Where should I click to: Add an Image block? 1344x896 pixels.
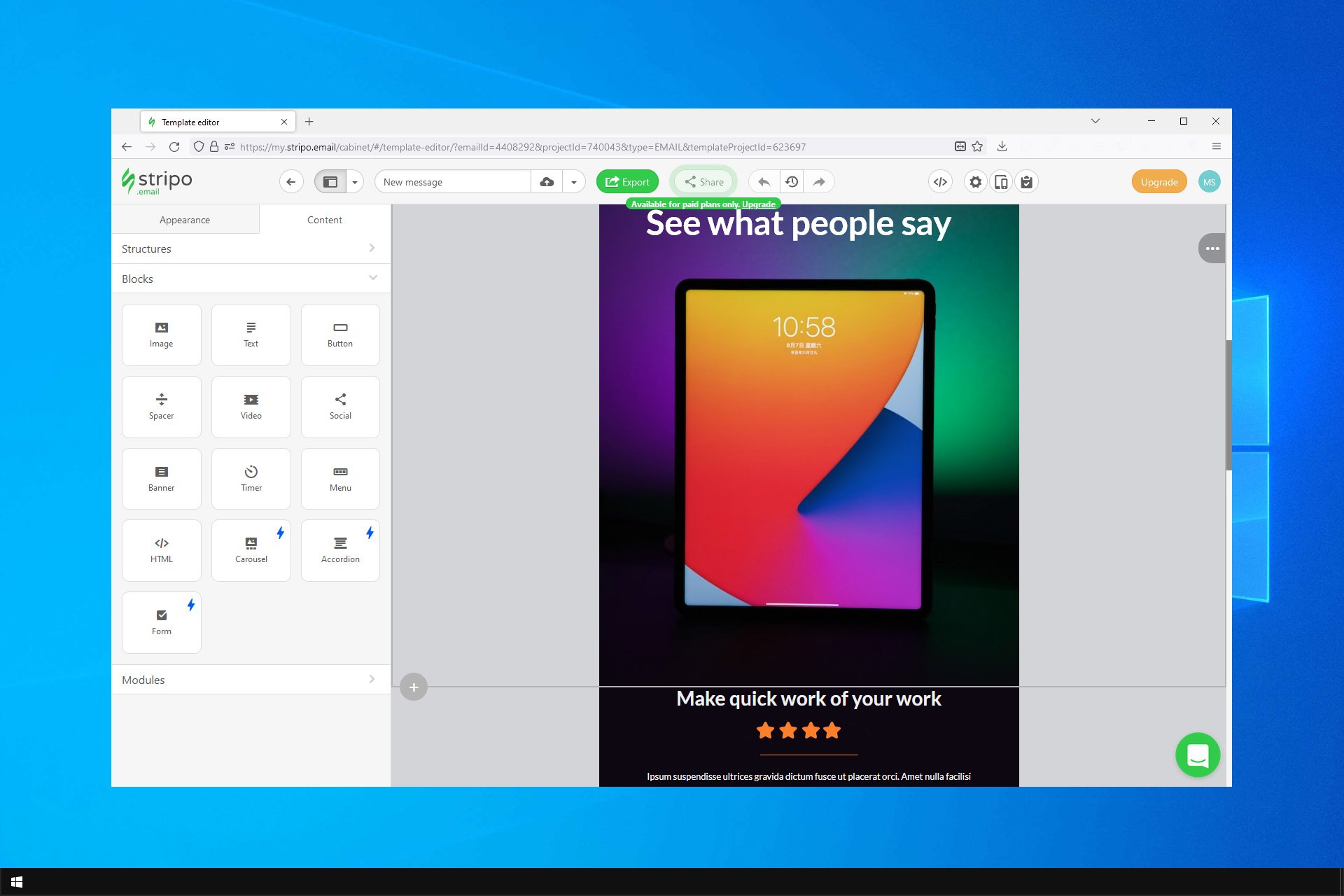click(161, 335)
